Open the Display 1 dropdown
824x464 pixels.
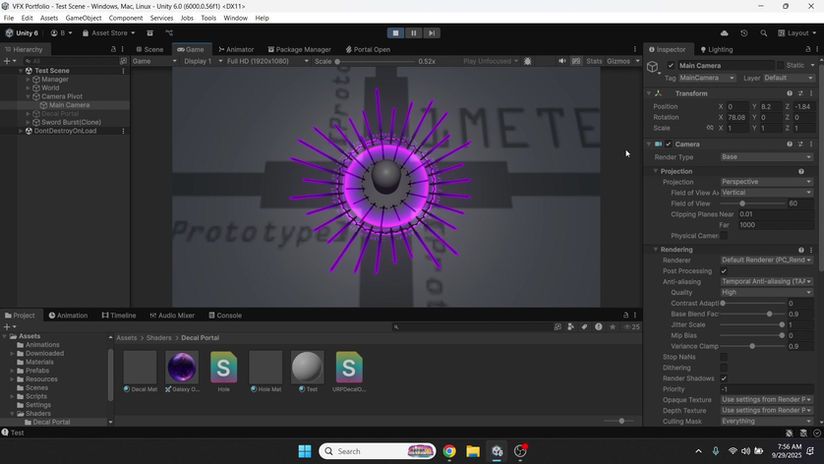[203, 61]
